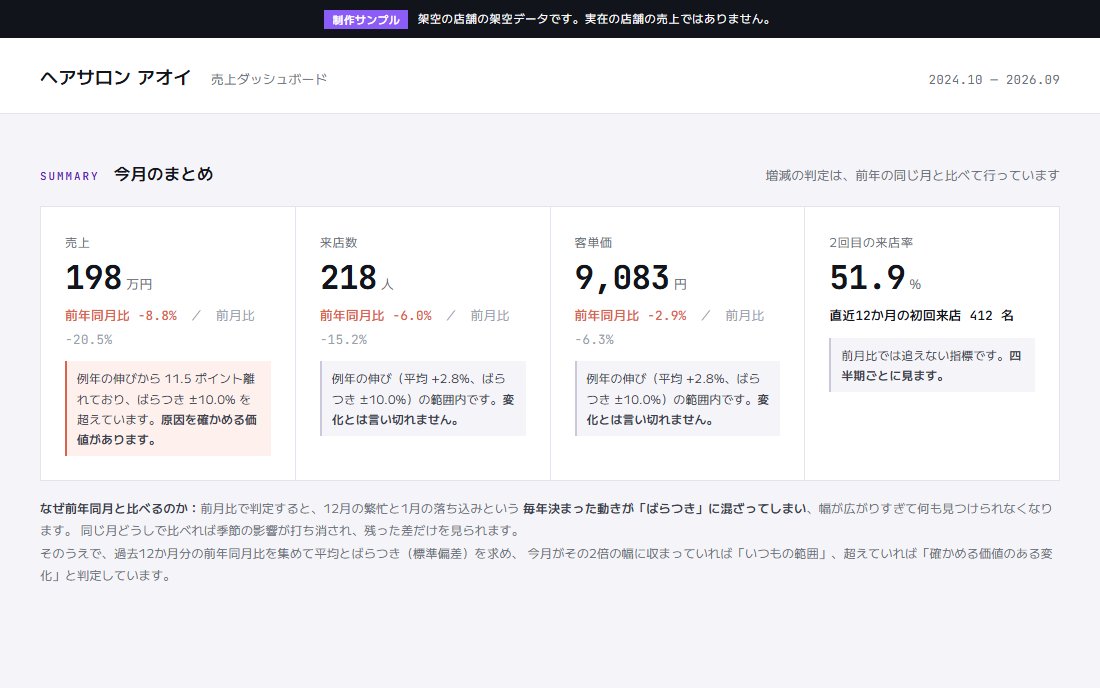Click the 架空の店舗の架空データです banner text
The height and width of the screenshot is (688, 1100).
pos(594,19)
